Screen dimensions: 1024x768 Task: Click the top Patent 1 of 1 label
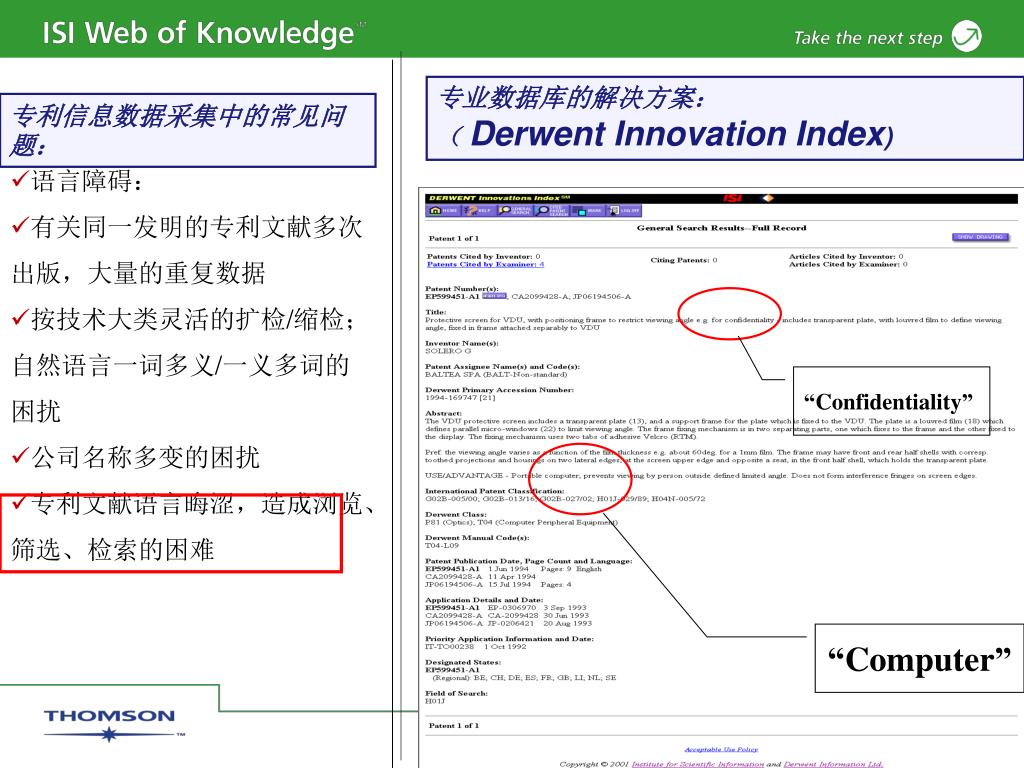[453, 238]
